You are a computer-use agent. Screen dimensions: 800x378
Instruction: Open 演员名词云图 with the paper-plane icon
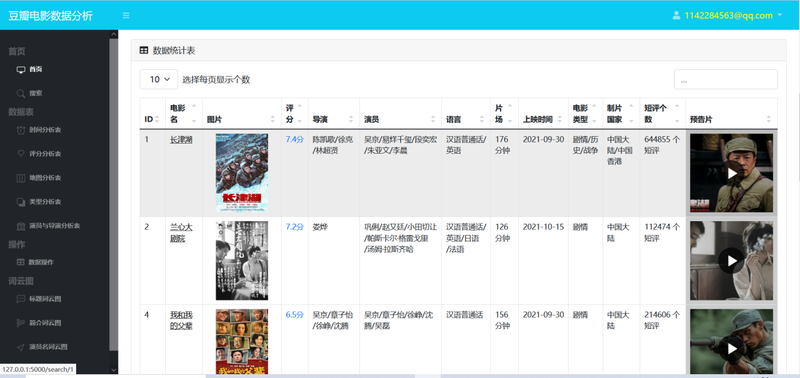click(x=42, y=346)
